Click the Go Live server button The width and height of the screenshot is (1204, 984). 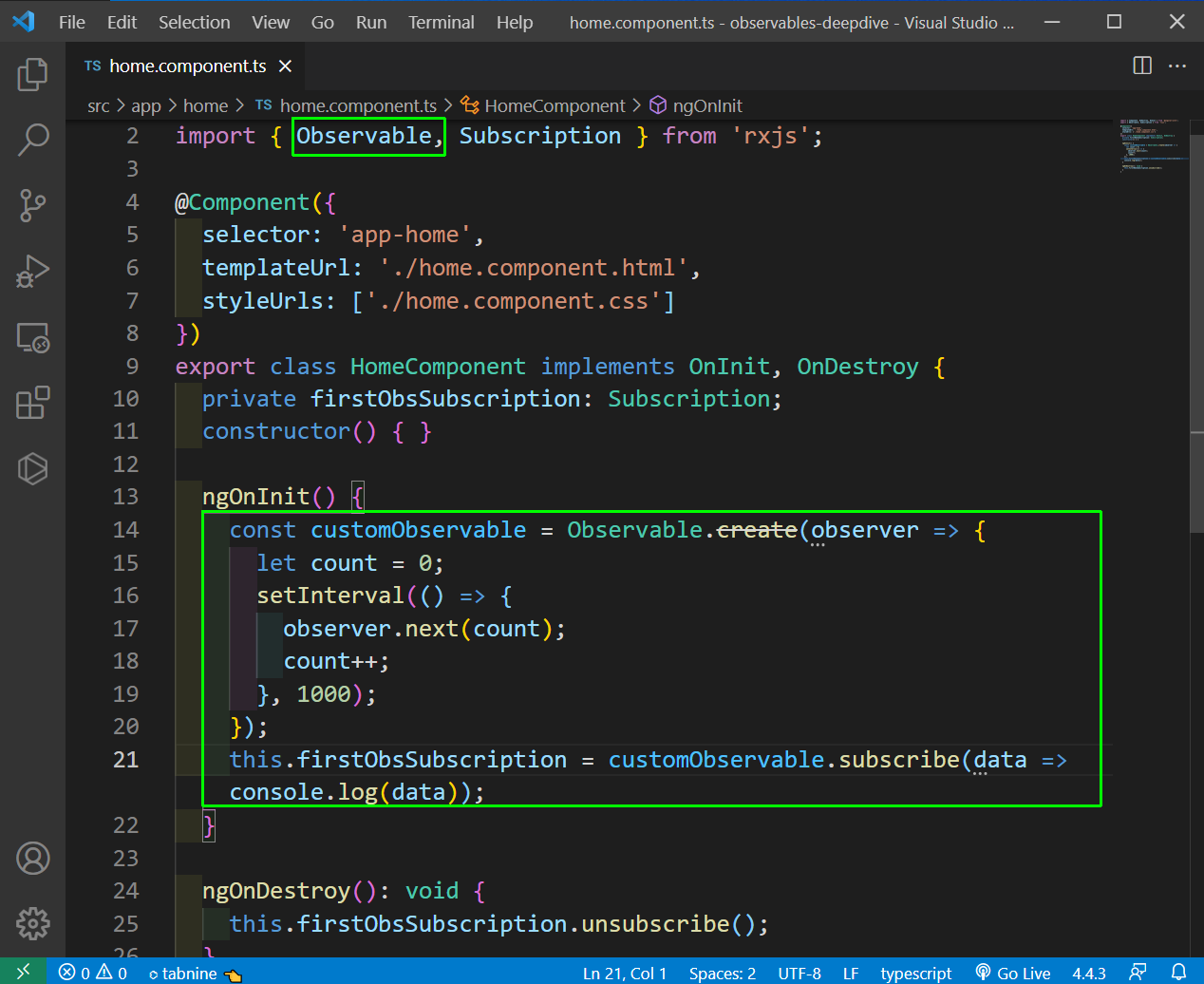point(1013,973)
